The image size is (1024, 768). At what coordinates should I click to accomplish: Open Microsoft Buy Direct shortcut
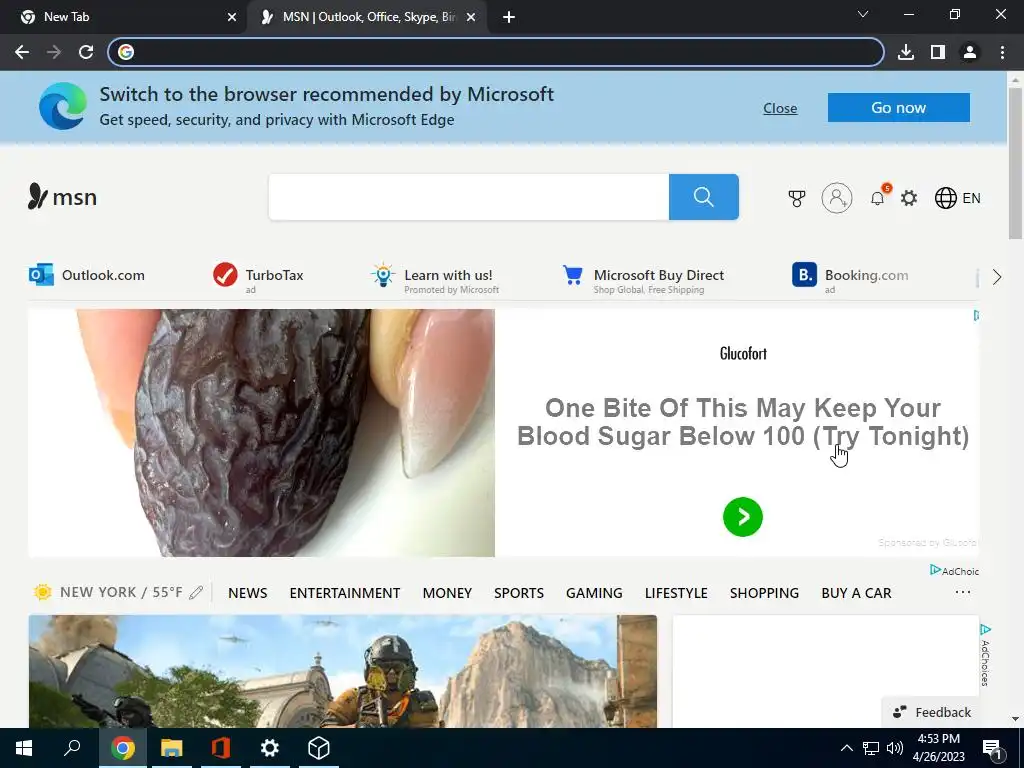point(643,279)
